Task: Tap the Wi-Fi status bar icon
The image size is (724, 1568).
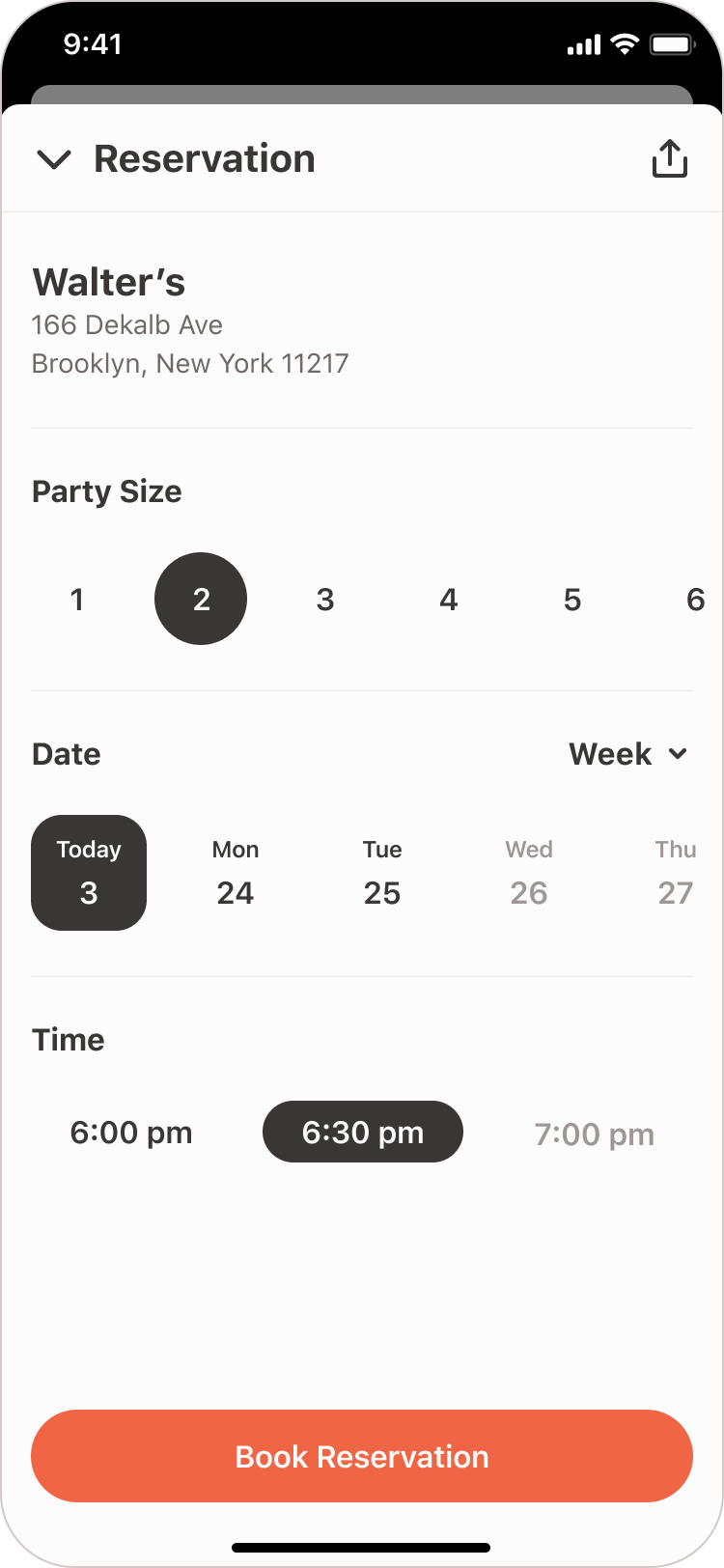Action: point(626,44)
